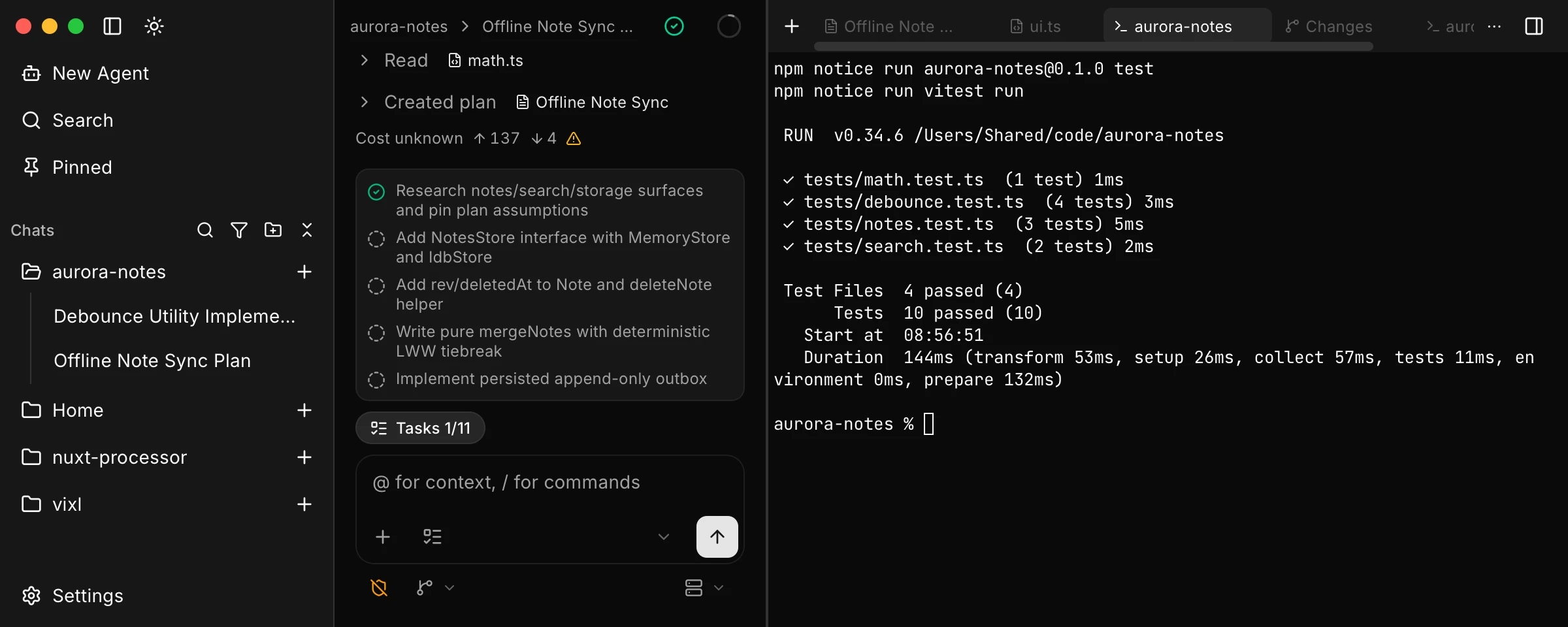The height and width of the screenshot is (627, 1568).
Task: Open Tasks 1/11 list
Action: click(x=420, y=428)
